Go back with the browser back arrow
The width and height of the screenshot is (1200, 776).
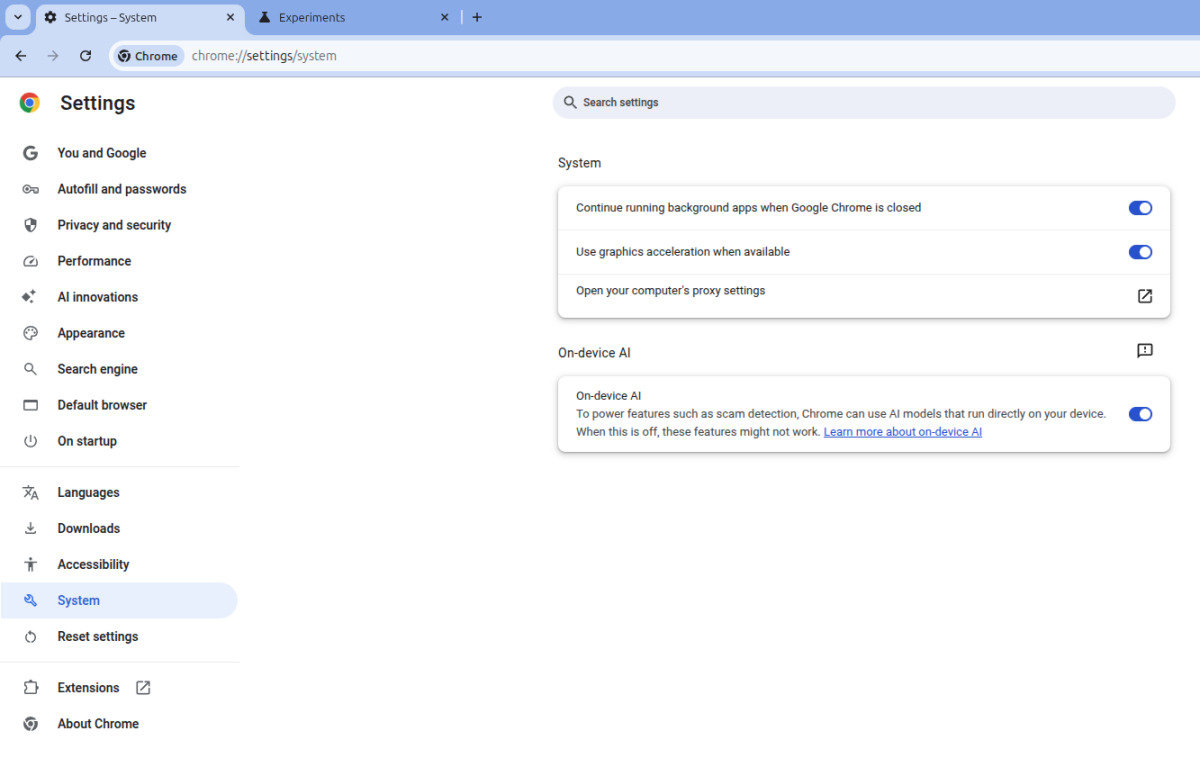tap(21, 56)
